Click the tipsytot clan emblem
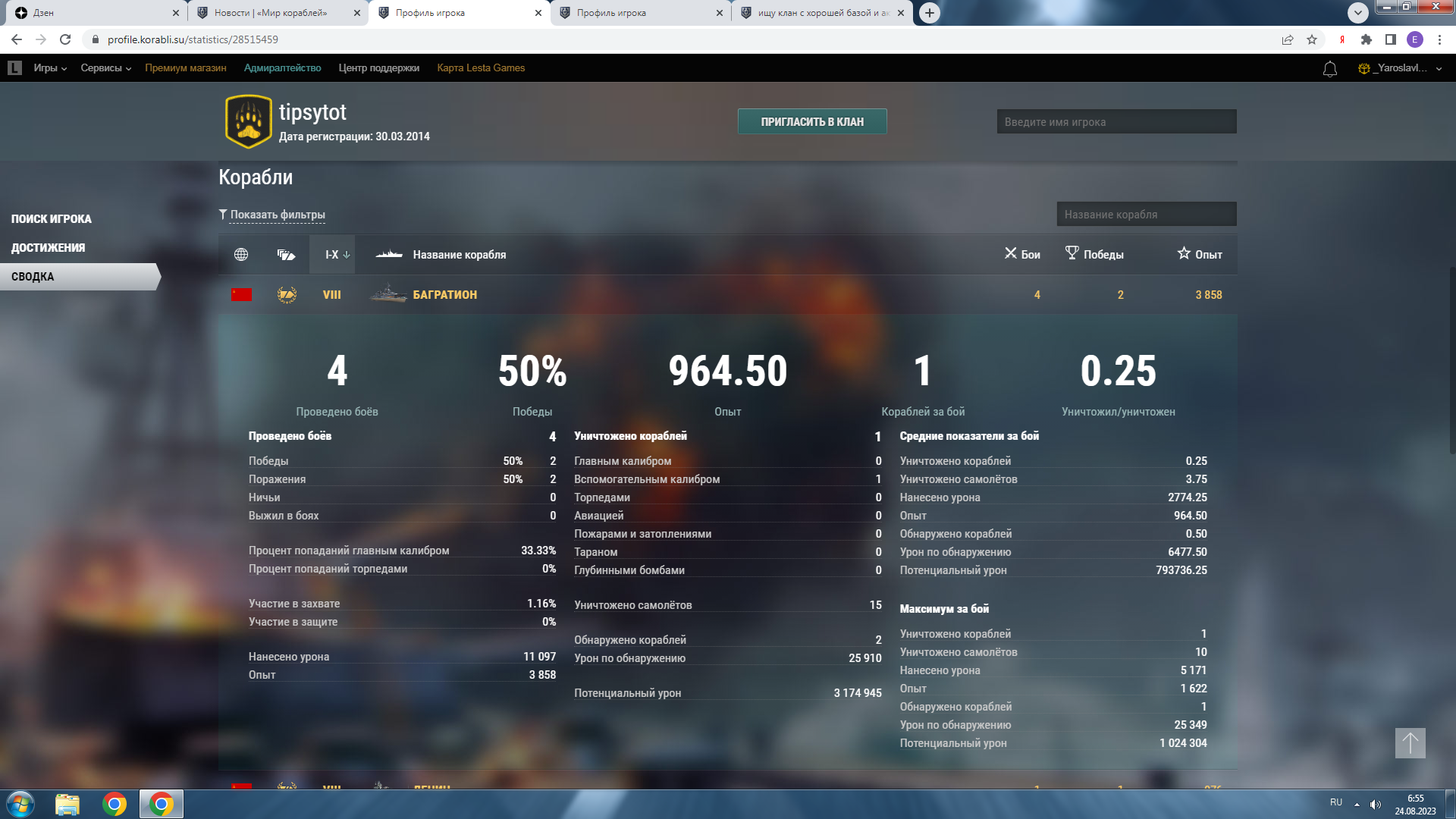 click(249, 121)
